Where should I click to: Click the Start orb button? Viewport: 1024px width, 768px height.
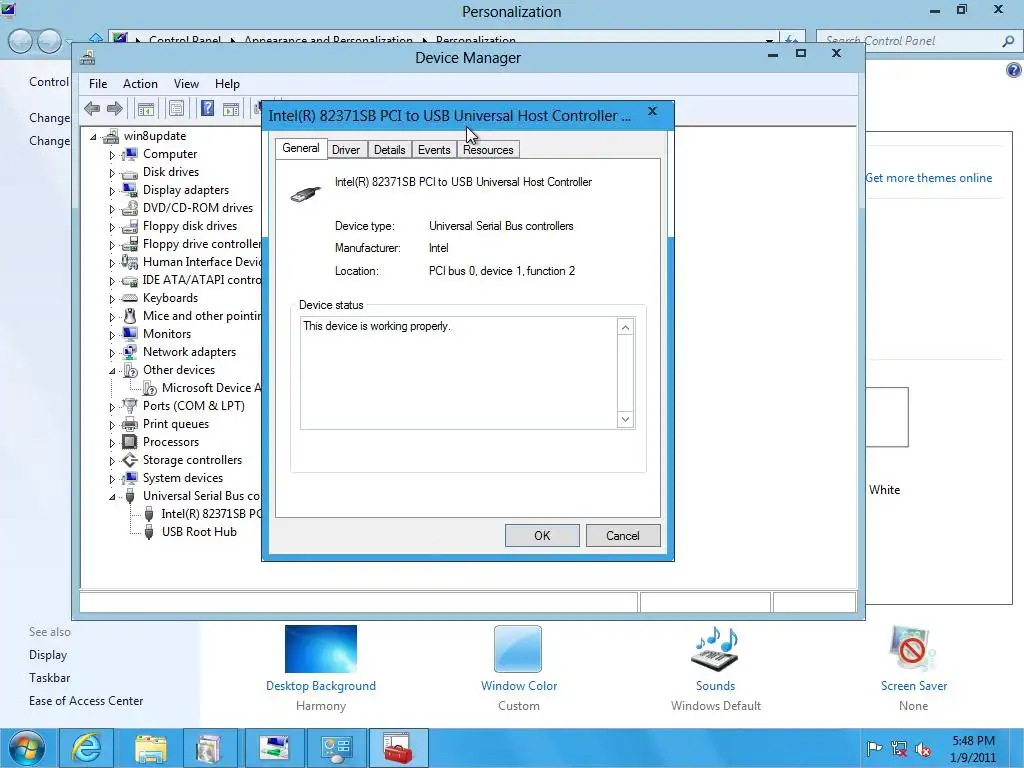tap(25, 748)
